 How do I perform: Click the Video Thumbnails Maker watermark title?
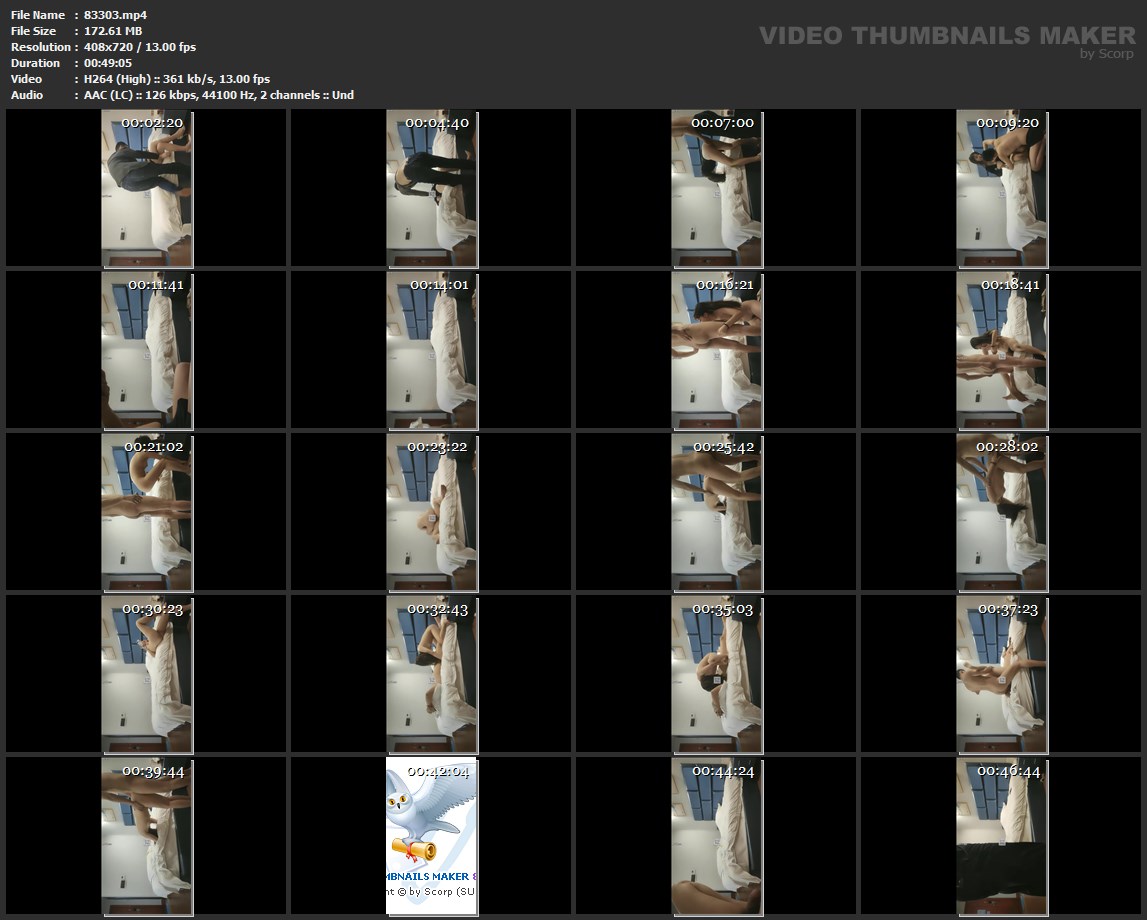point(946,35)
